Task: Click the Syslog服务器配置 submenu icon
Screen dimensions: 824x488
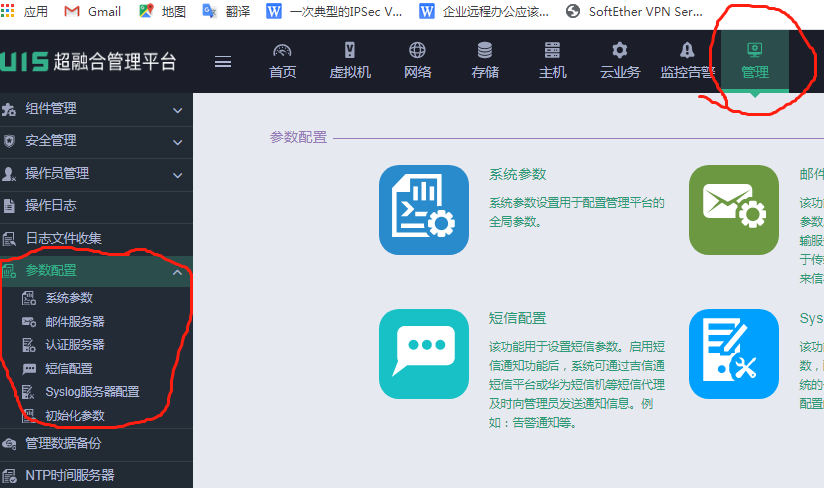Action: point(28,392)
